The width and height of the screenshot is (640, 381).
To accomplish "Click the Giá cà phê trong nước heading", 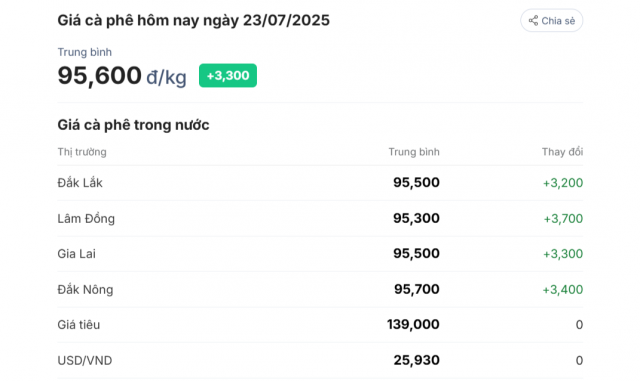I will (133, 125).
